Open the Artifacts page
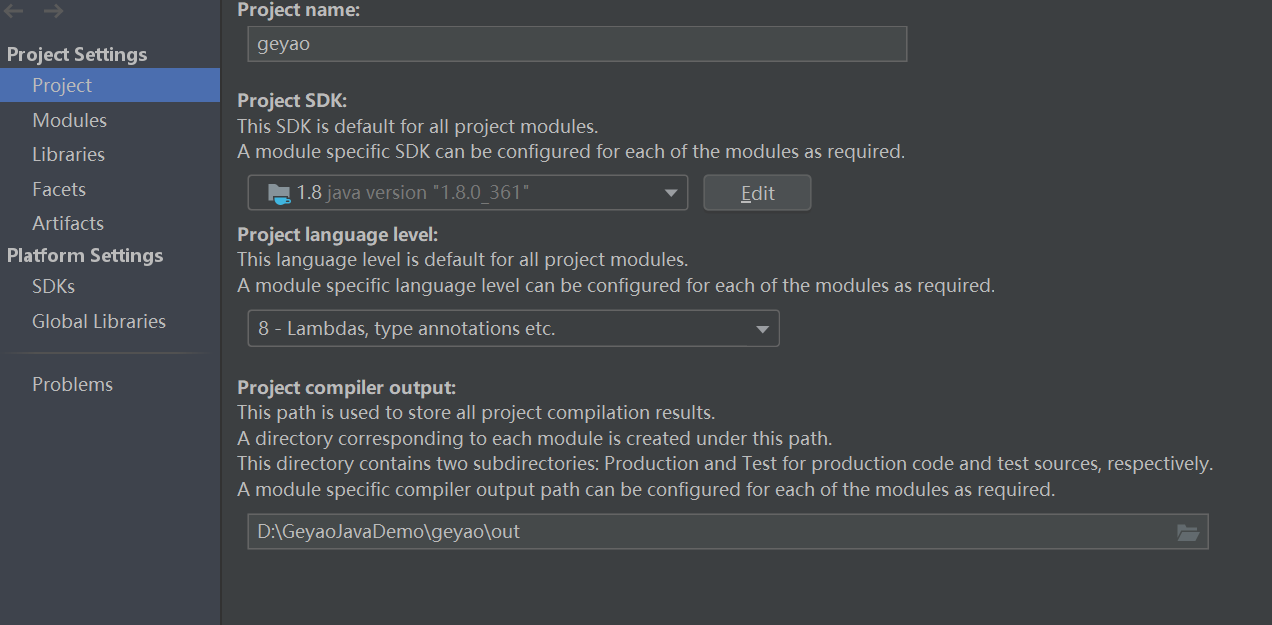Screen dimensions: 1272x625 coord(68,223)
